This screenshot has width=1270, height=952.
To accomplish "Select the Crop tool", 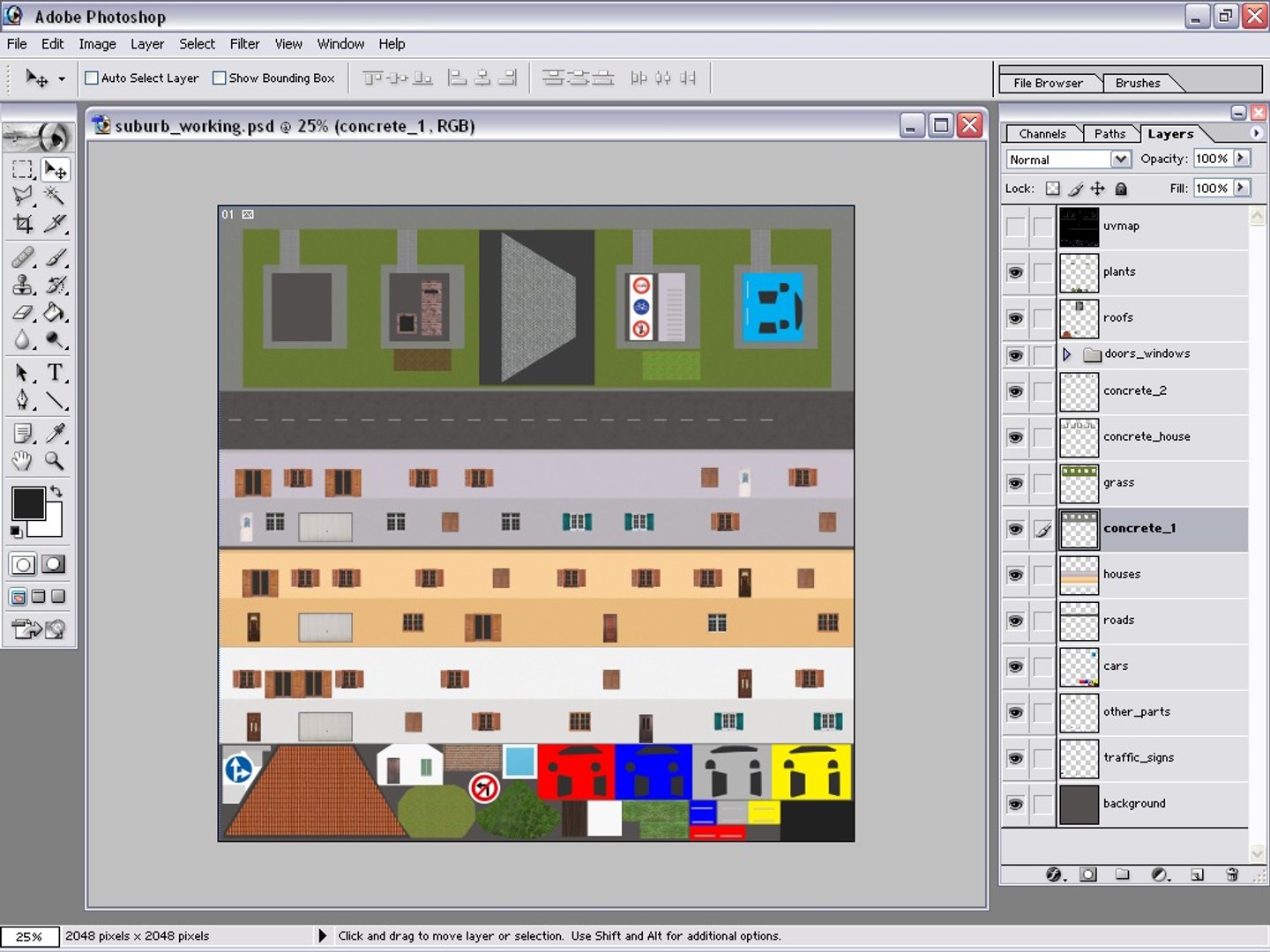I will click(x=23, y=224).
